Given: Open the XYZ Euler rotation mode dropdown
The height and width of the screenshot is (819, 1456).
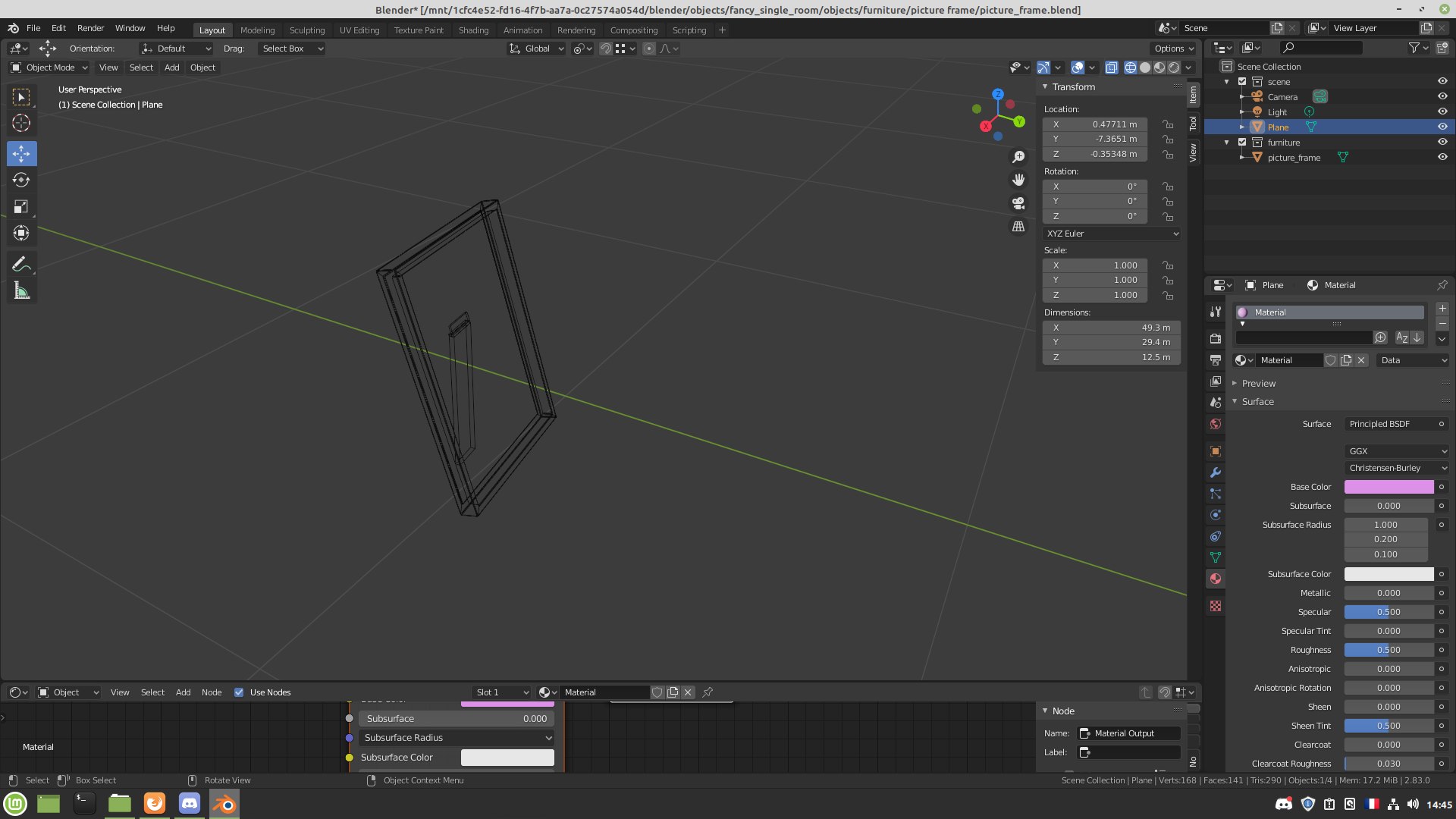Looking at the screenshot, I should point(1112,234).
